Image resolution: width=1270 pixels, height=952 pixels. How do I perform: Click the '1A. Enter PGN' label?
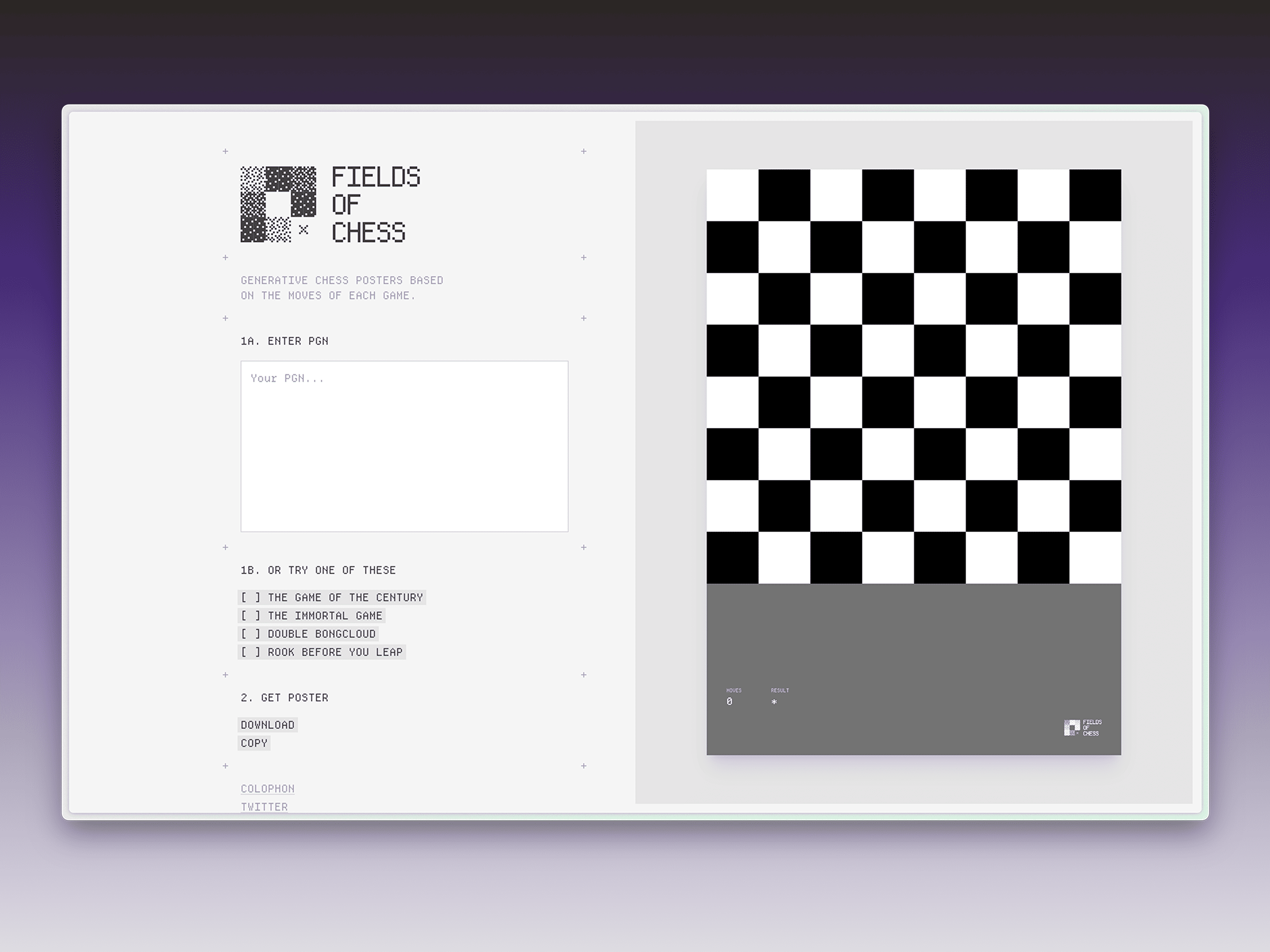pos(284,341)
